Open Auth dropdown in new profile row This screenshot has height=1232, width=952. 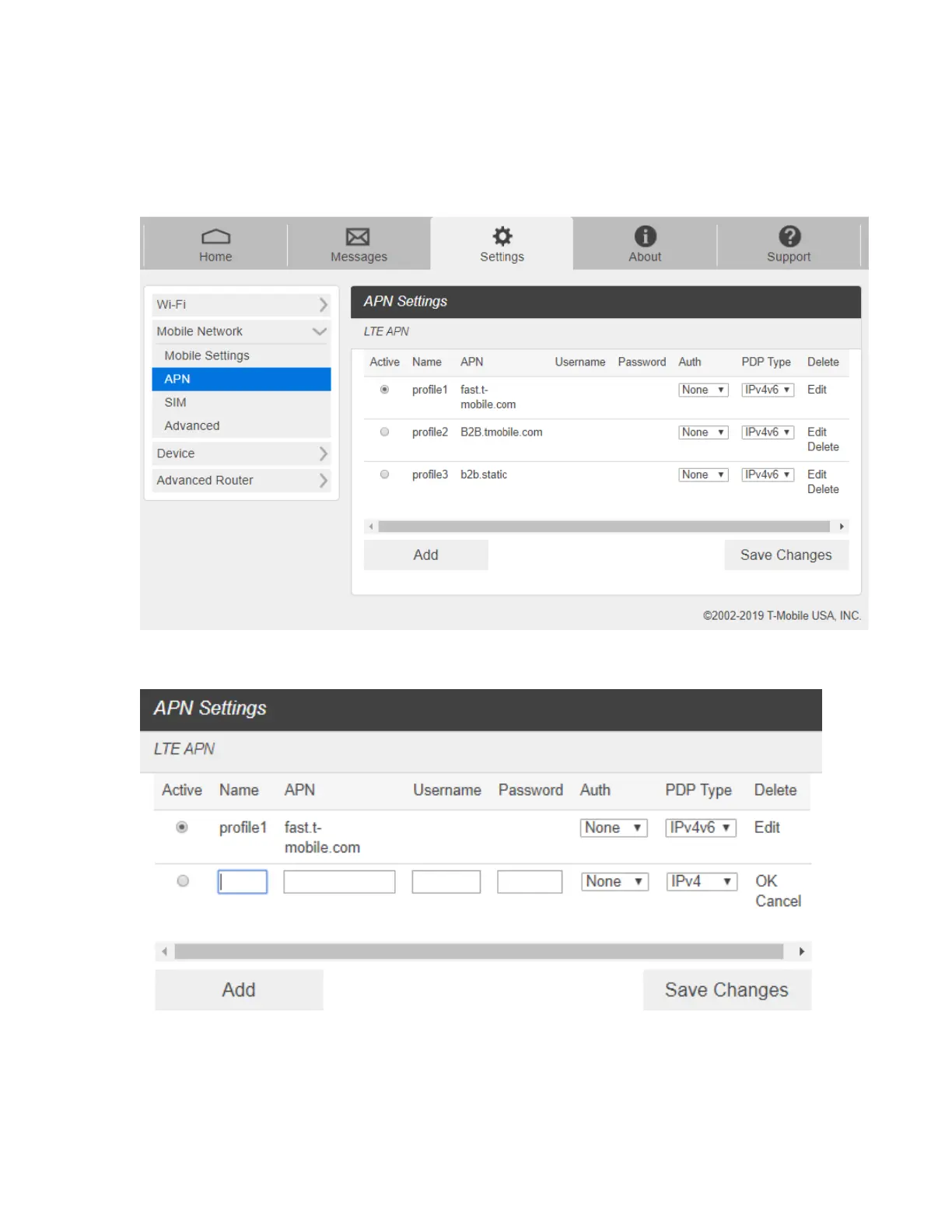coord(615,882)
